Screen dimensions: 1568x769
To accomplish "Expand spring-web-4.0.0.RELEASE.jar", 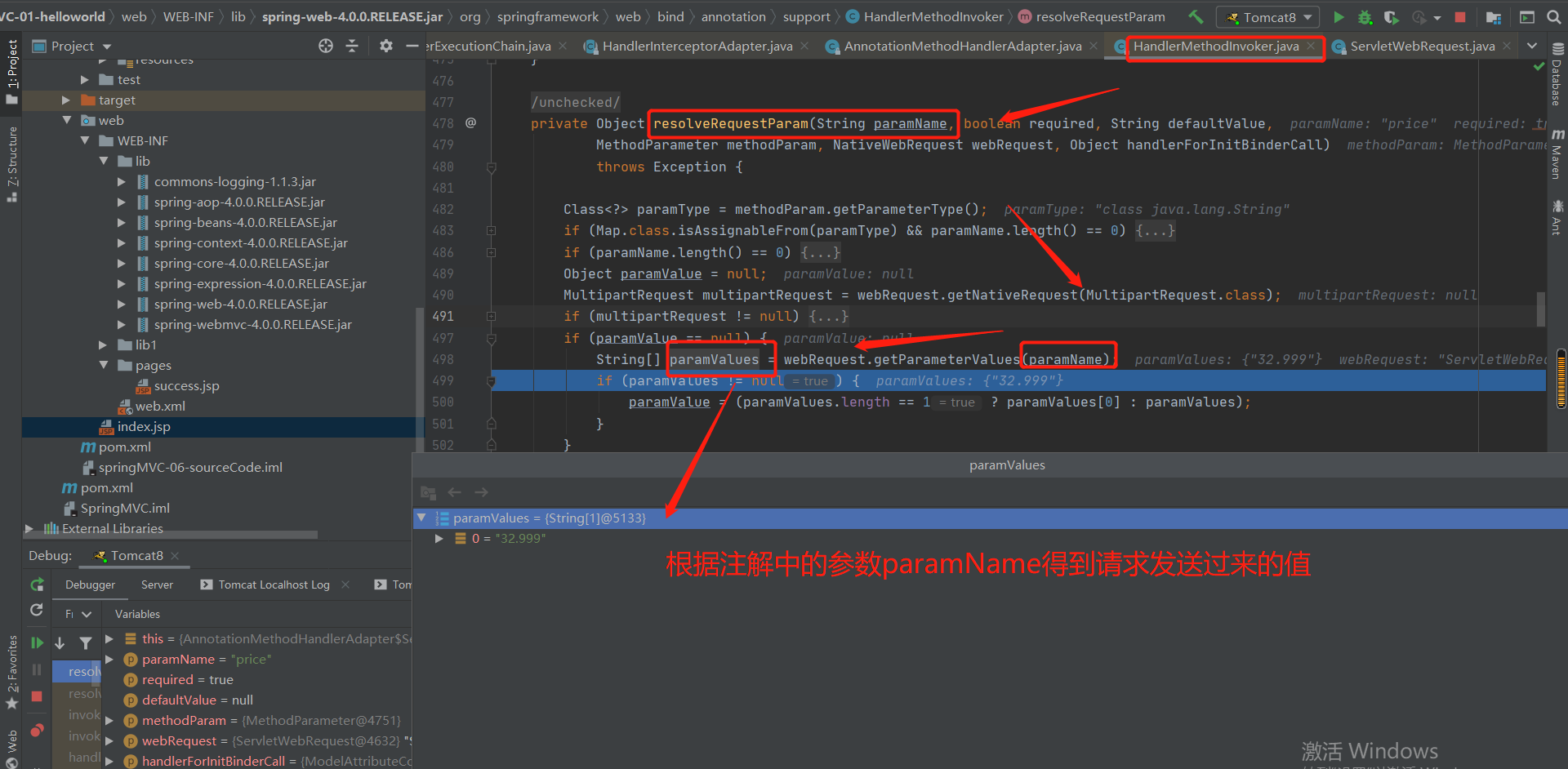I will click(x=122, y=304).
